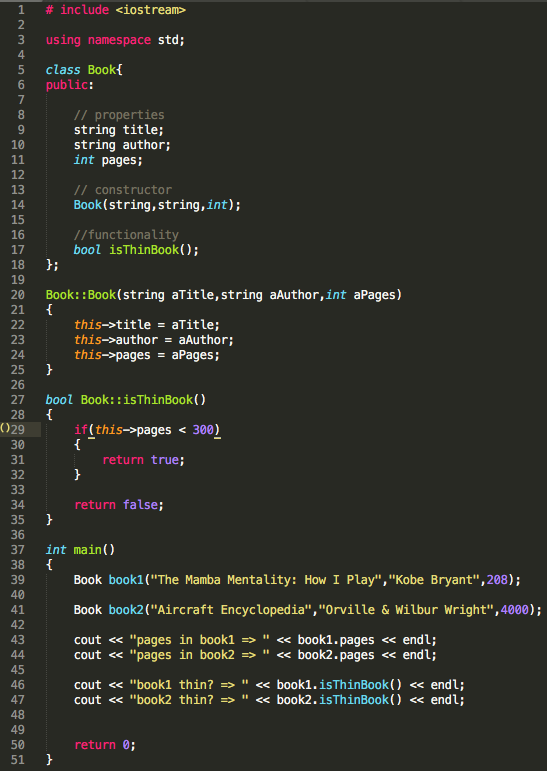
Task: Click 'book2.pages' on line 44
Action: coord(336,655)
